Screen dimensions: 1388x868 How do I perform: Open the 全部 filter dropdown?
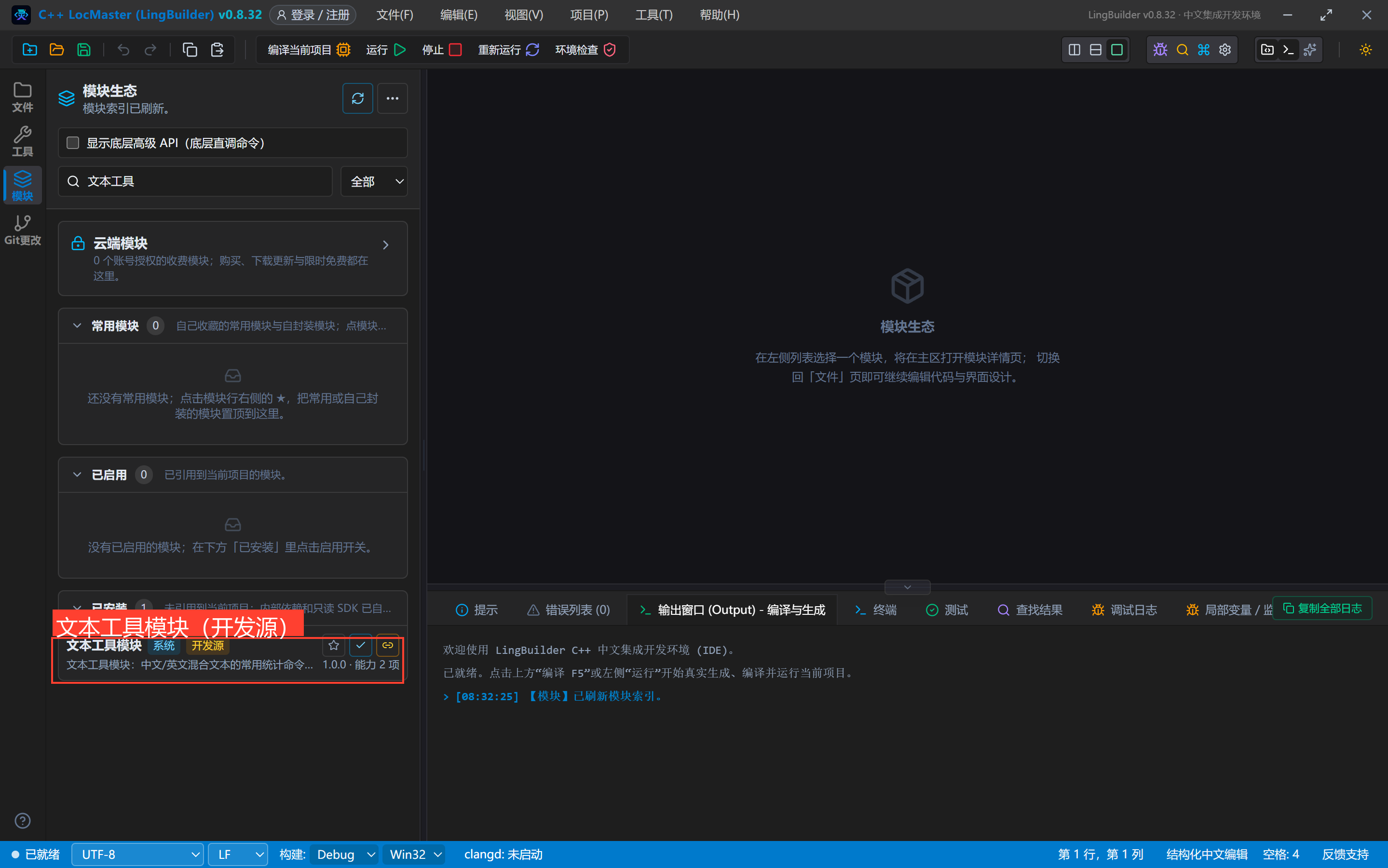point(374,181)
